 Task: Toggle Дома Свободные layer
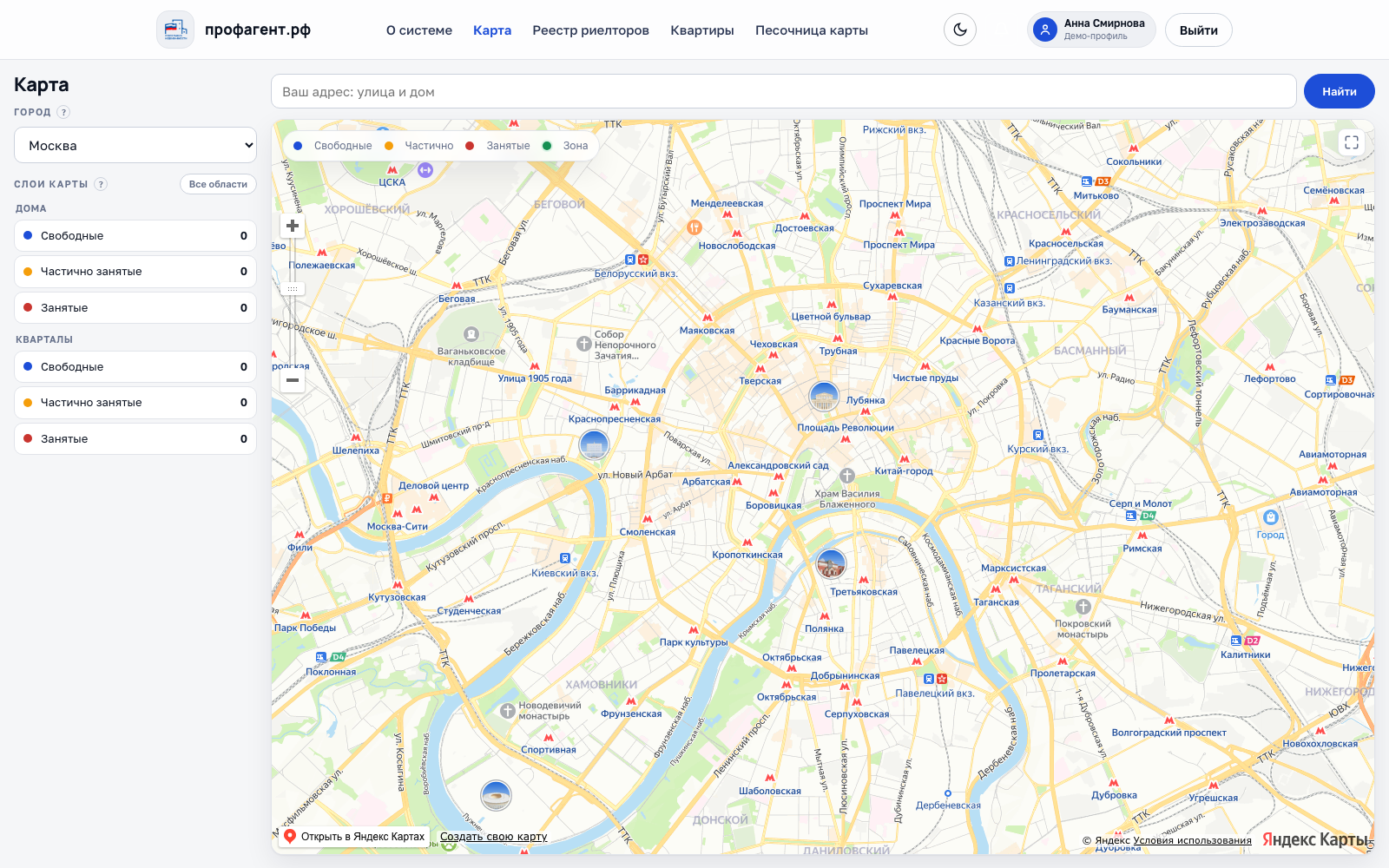tap(135, 235)
